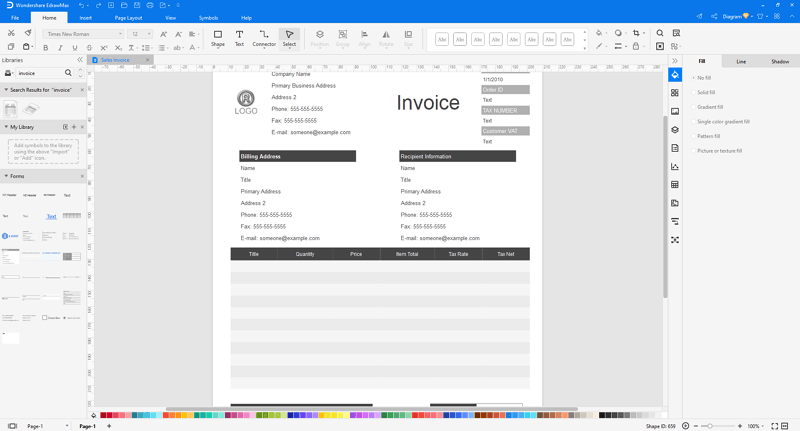The height and width of the screenshot is (431, 800).
Task: Open the Page Layout ribbon tab
Action: 128,18
